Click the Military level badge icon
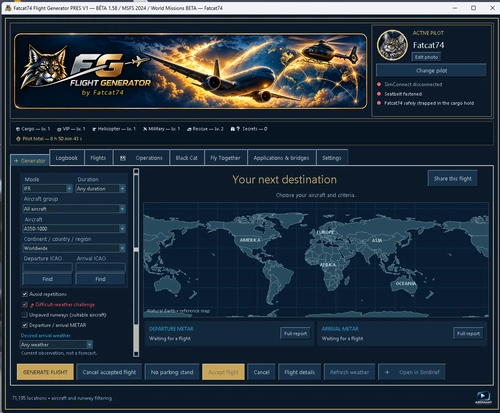The width and height of the screenshot is (500, 413). 145,129
